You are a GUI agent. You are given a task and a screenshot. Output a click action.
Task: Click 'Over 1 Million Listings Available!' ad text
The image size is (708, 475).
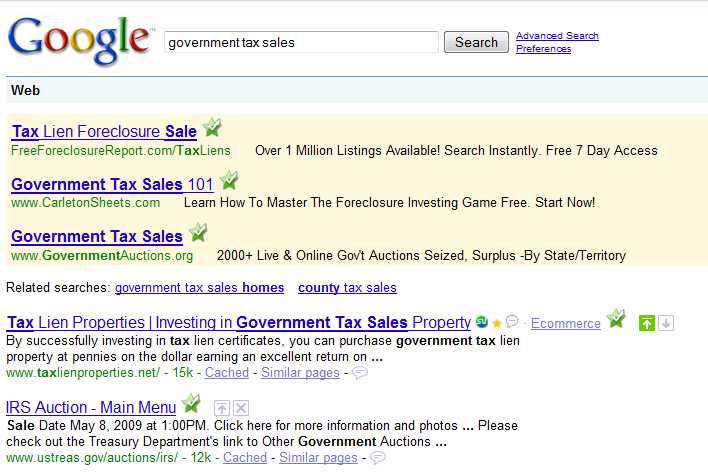click(x=347, y=150)
